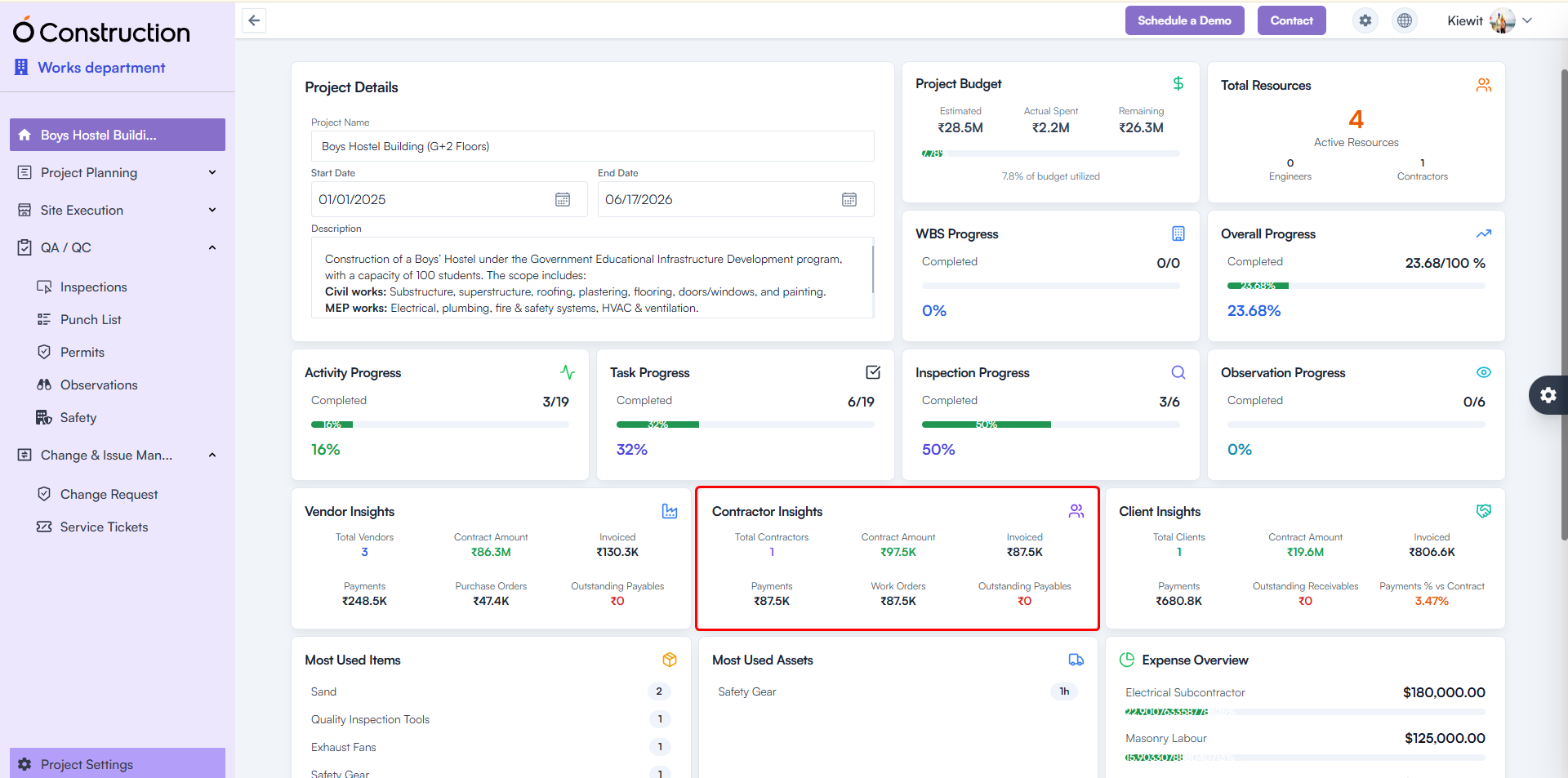The image size is (1568, 778).
Task: Click the Expense Overview pie chart icon
Action: tap(1128, 660)
